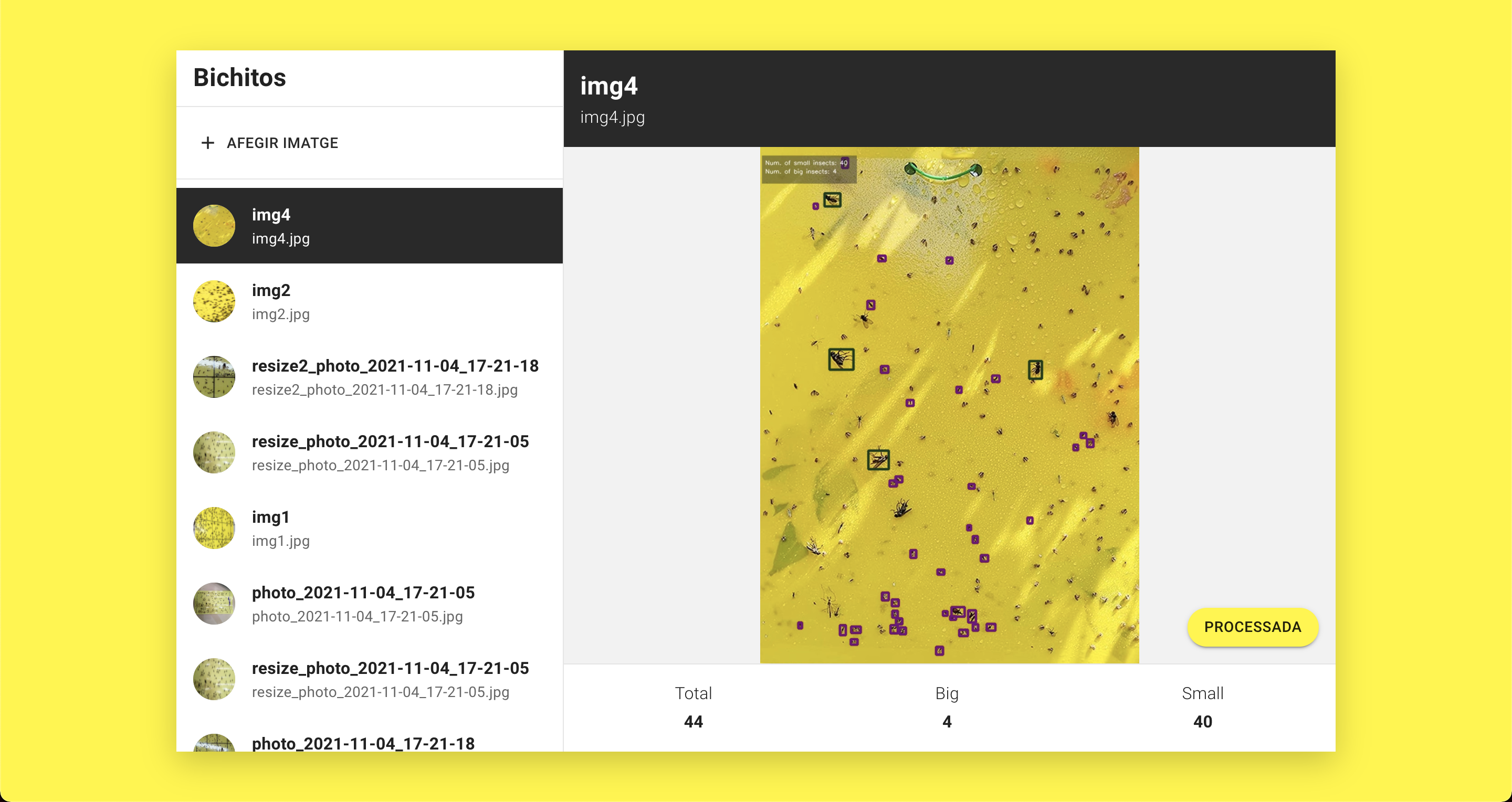This screenshot has width=1512, height=802.
Task: Click the img4 round thumbnail in list
Action: pyautogui.click(x=214, y=226)
